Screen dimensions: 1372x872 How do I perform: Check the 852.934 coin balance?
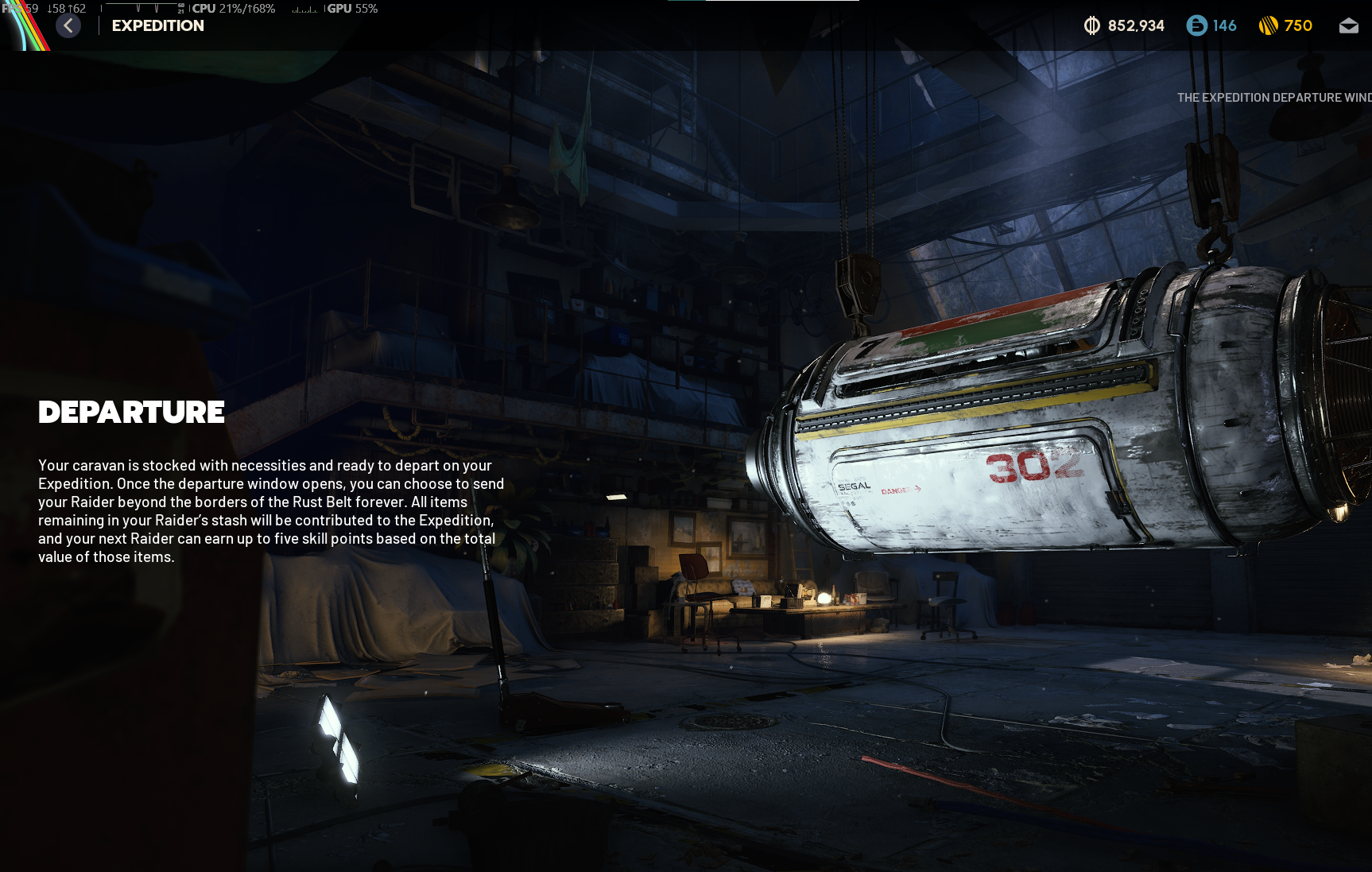click(x=1136, y=25)
